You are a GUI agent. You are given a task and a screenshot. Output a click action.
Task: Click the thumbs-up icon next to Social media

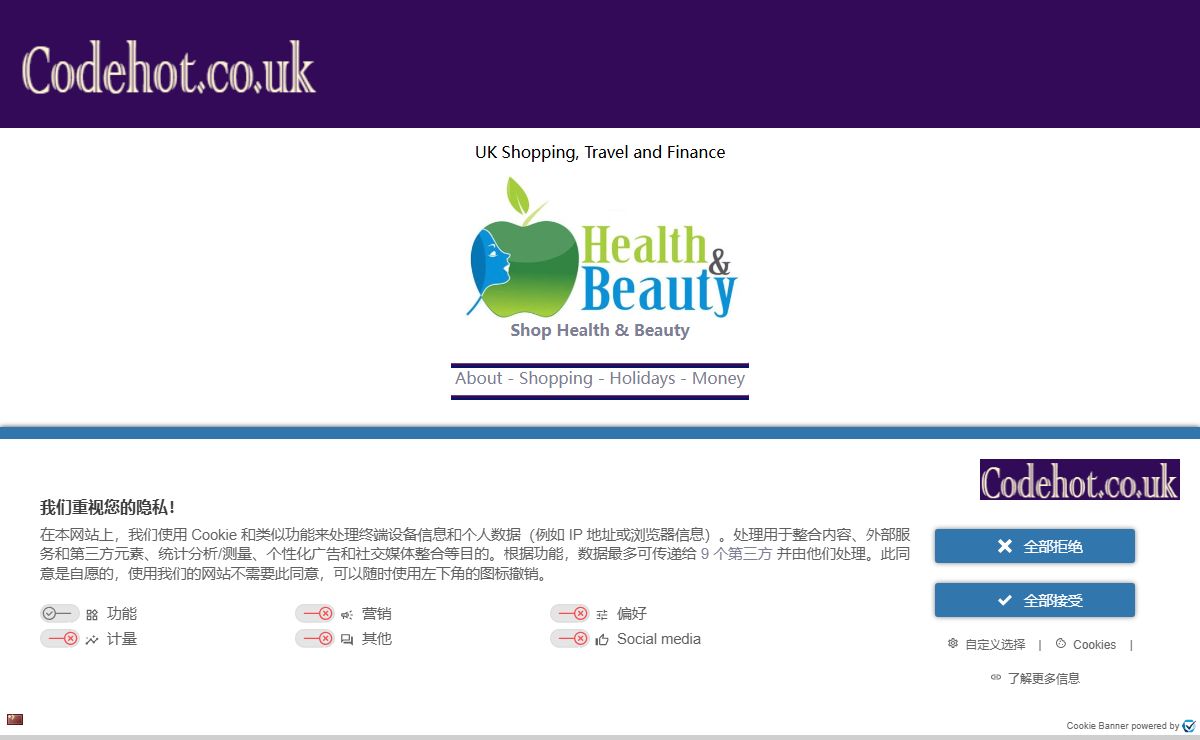click(x=602, y=640)
